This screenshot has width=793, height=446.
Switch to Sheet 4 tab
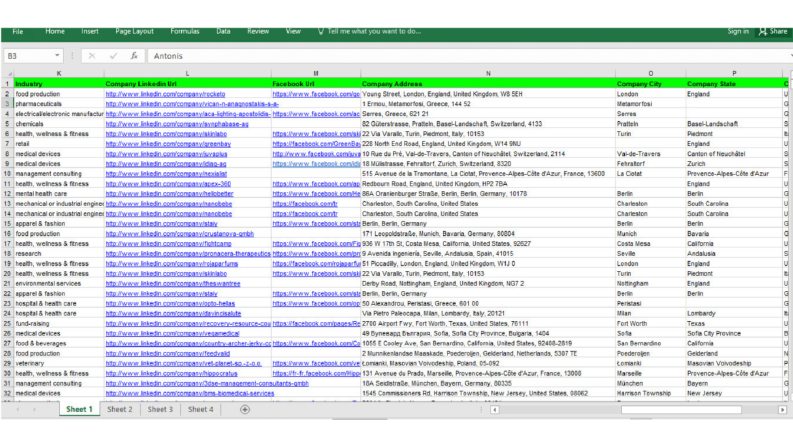pos(201,410)
